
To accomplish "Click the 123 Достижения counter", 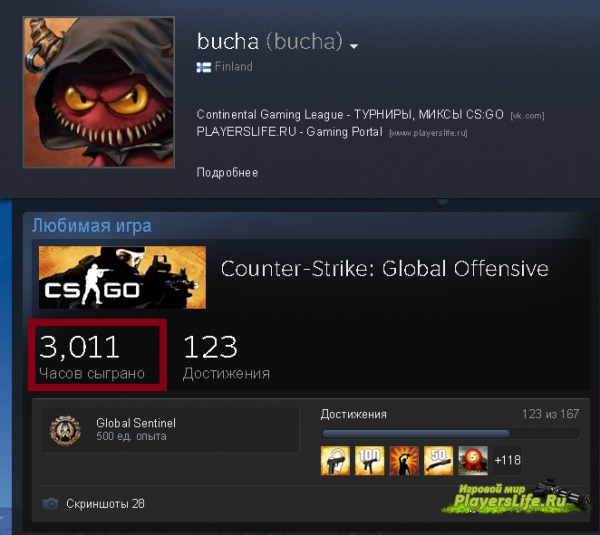I will [227, 357].
